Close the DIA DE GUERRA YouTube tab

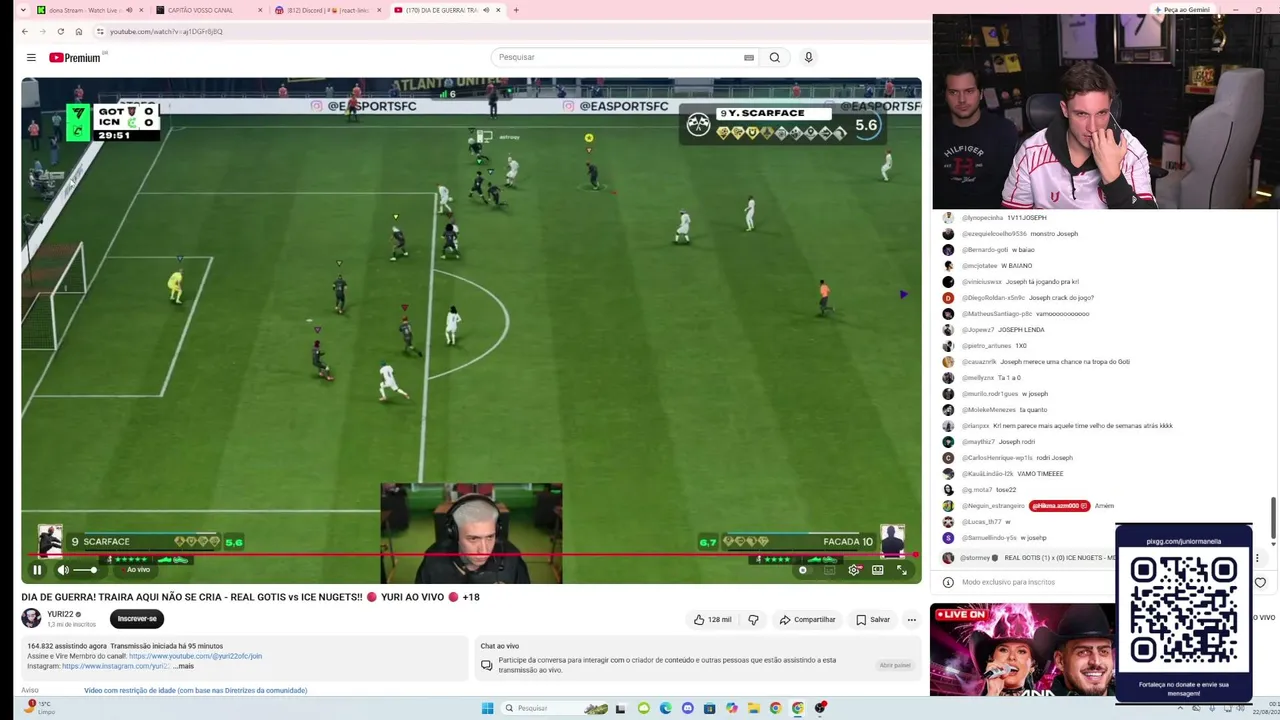tap(498, 10)
